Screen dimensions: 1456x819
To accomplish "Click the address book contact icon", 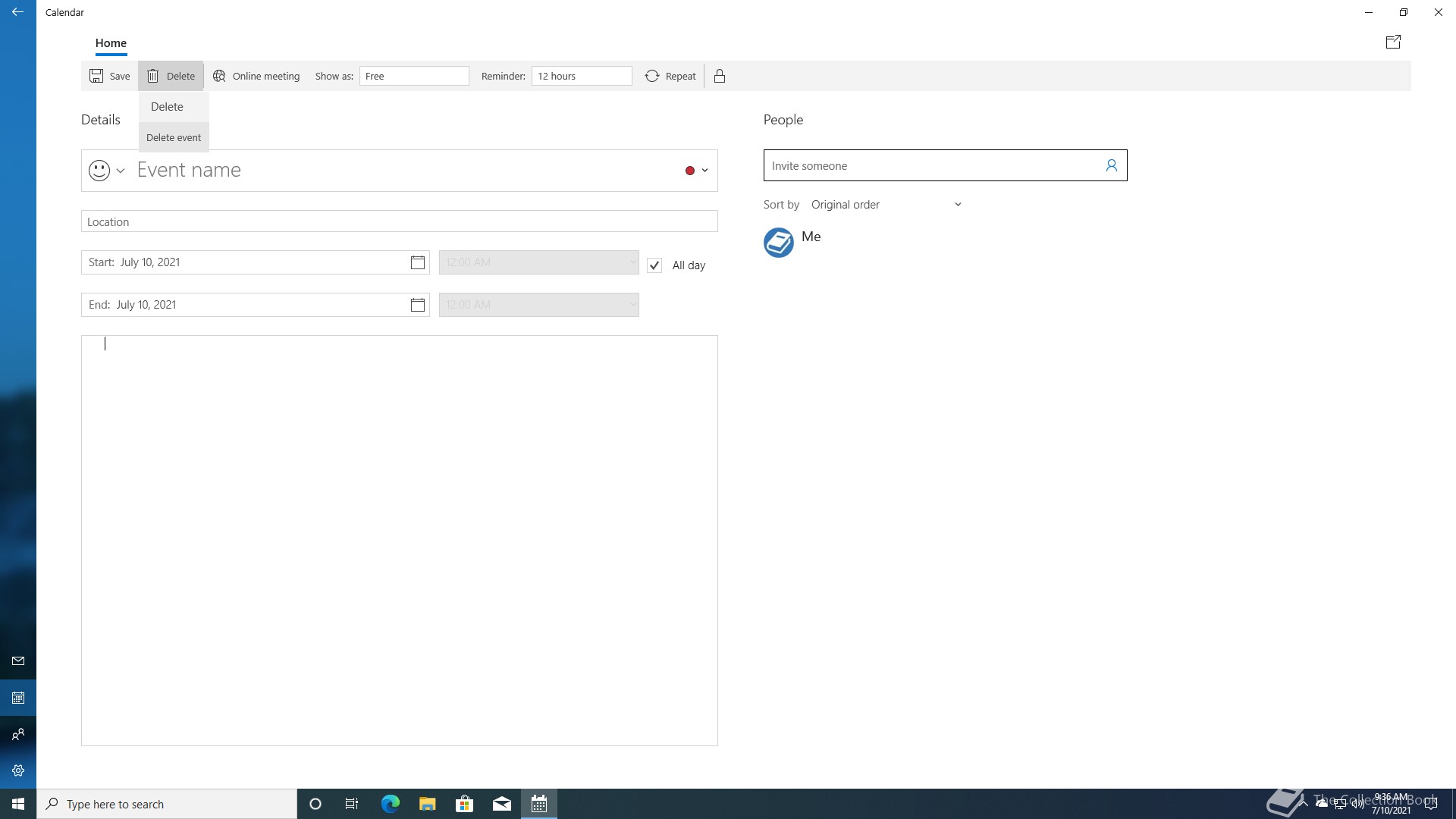I will [1111, 165].
